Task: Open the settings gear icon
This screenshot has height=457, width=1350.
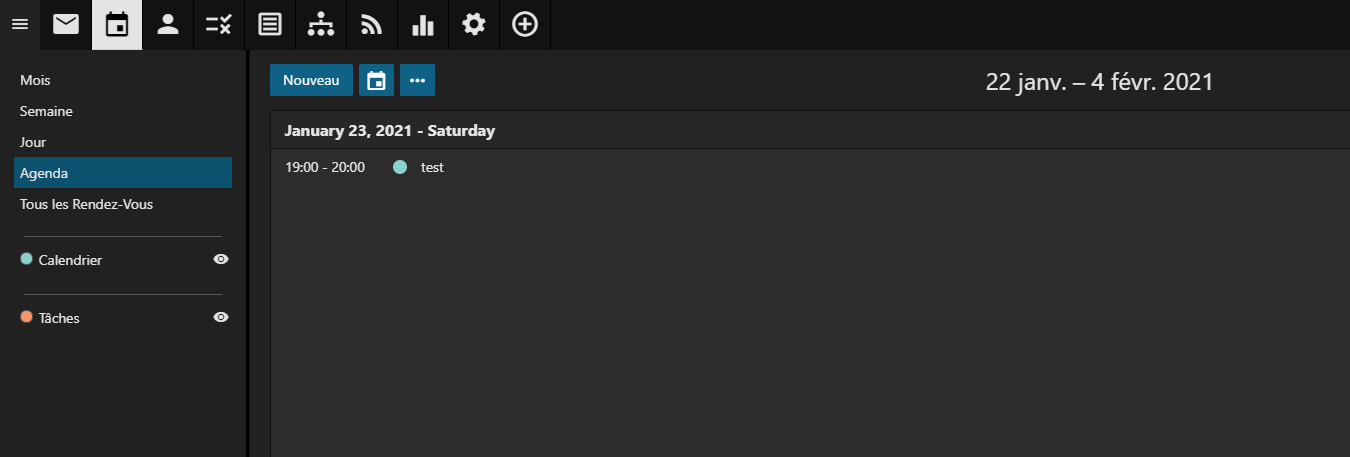Action: click(x=474, y=25)
